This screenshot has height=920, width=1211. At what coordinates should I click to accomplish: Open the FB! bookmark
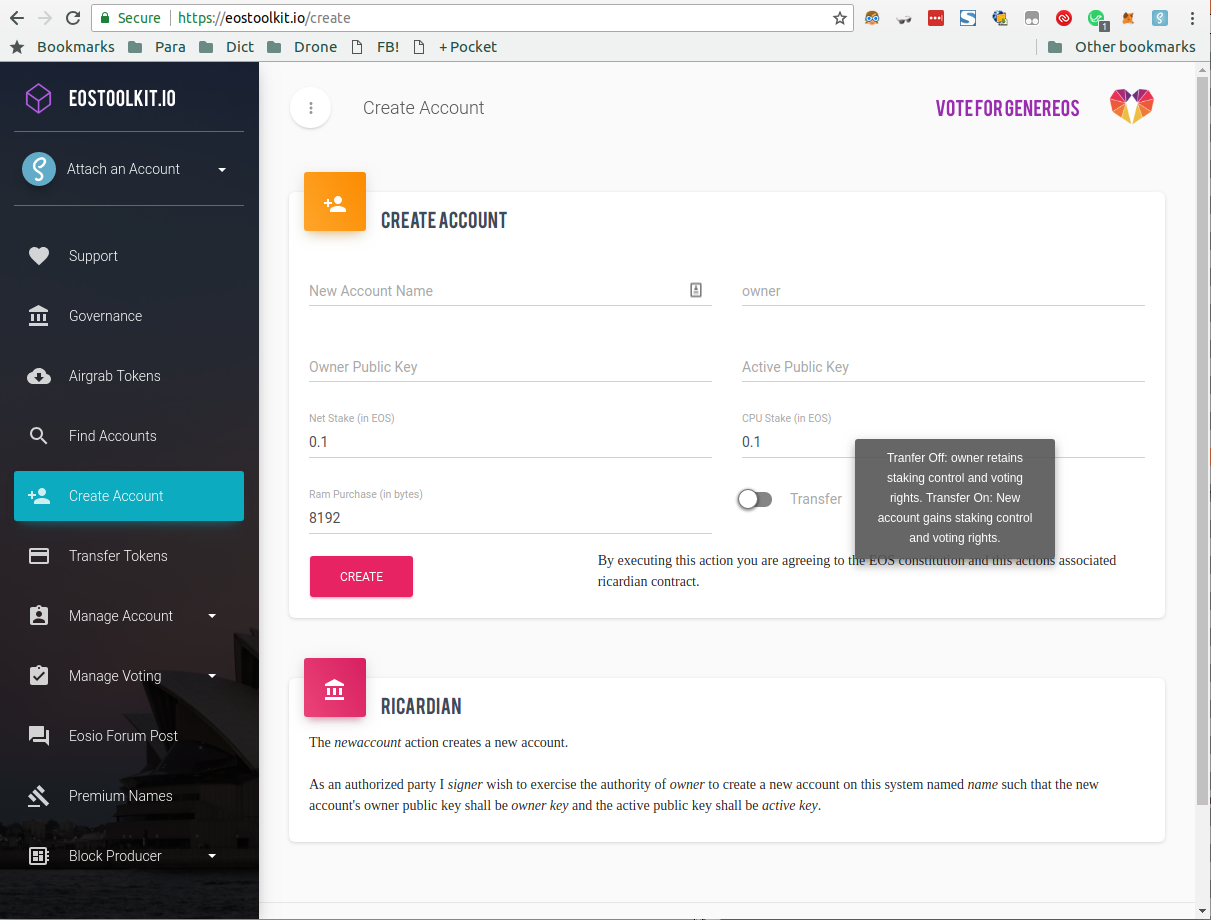point(375,47)
